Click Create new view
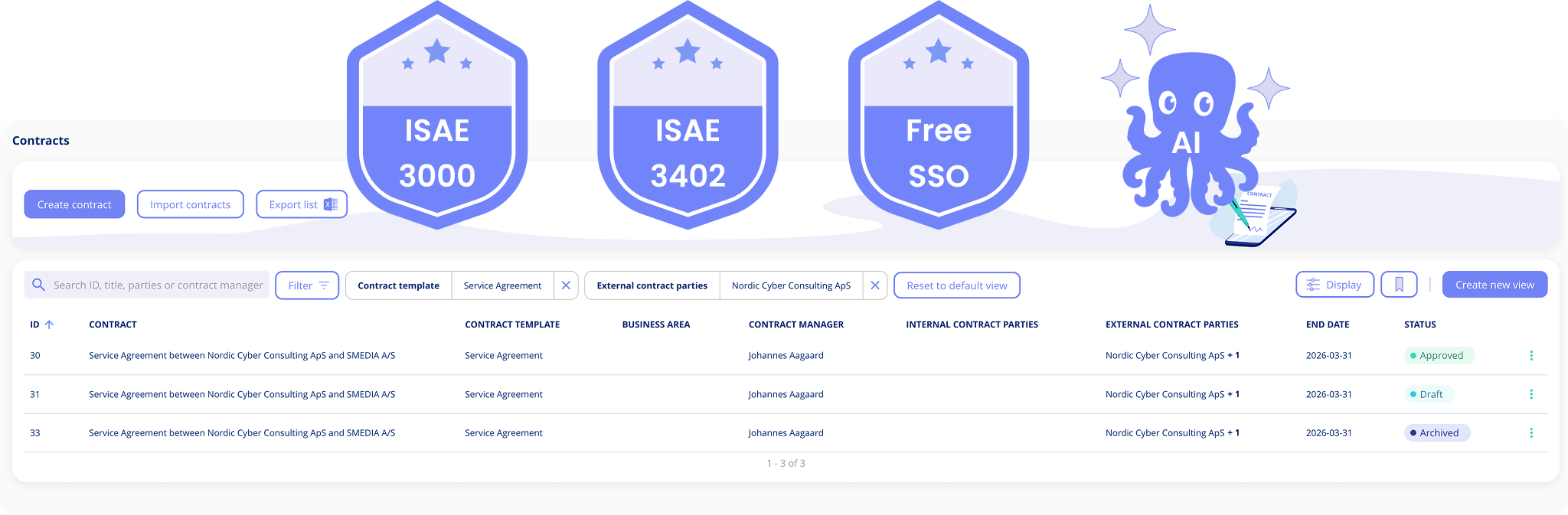 pos(1494,285)
